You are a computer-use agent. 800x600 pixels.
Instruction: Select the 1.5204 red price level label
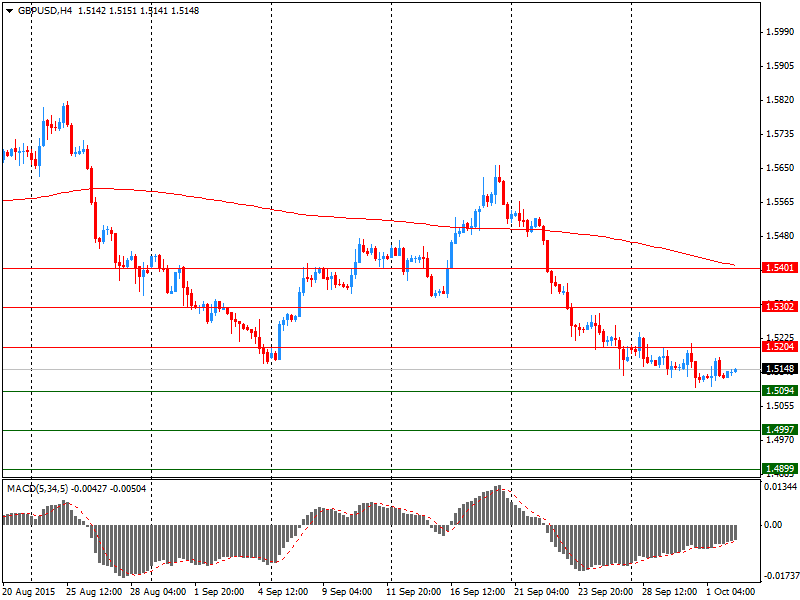pyautogui.click(x=779, y=347)
